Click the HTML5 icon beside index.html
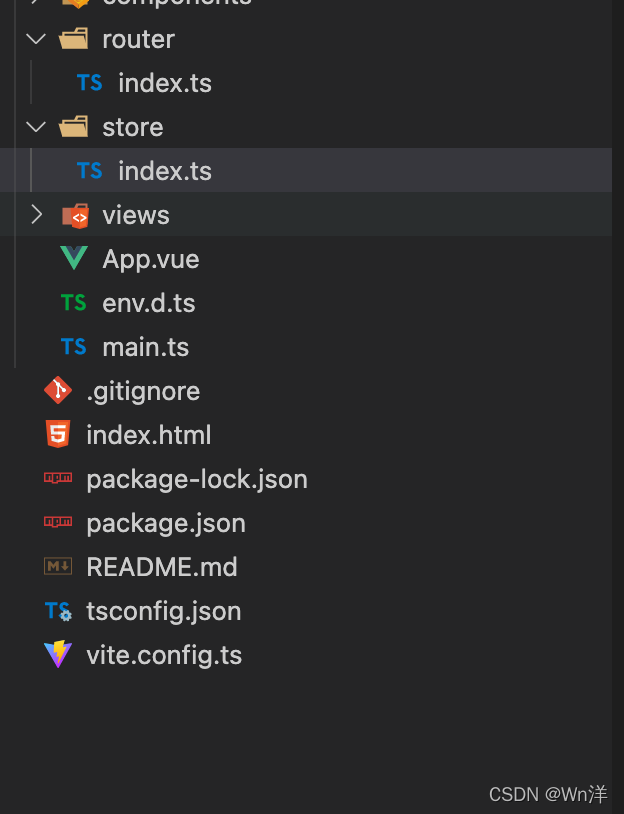The width and height of the screenshot is (624, 814). [x=58, y=434]
